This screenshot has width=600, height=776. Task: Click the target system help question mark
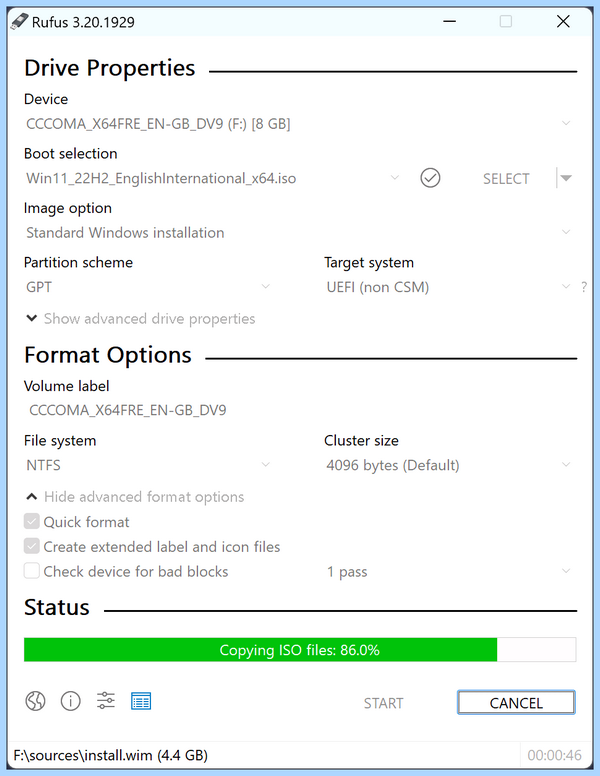tap(584, 287)
